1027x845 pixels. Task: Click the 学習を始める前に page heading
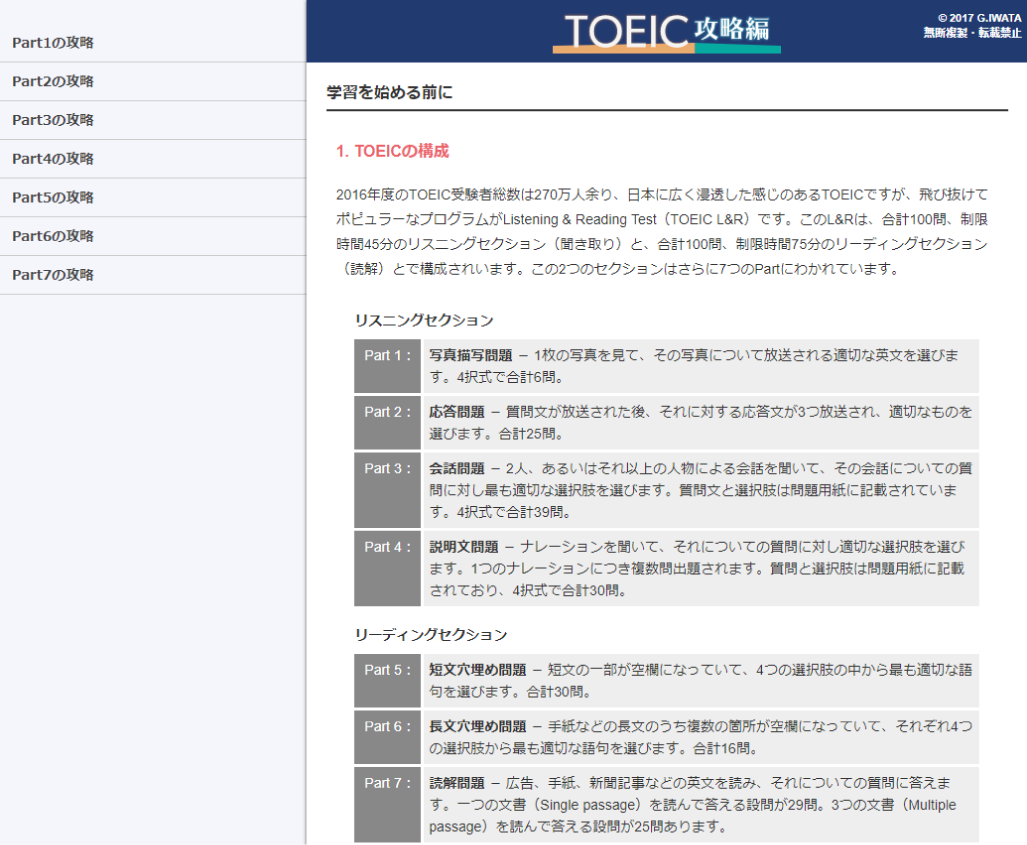[390, 93]
